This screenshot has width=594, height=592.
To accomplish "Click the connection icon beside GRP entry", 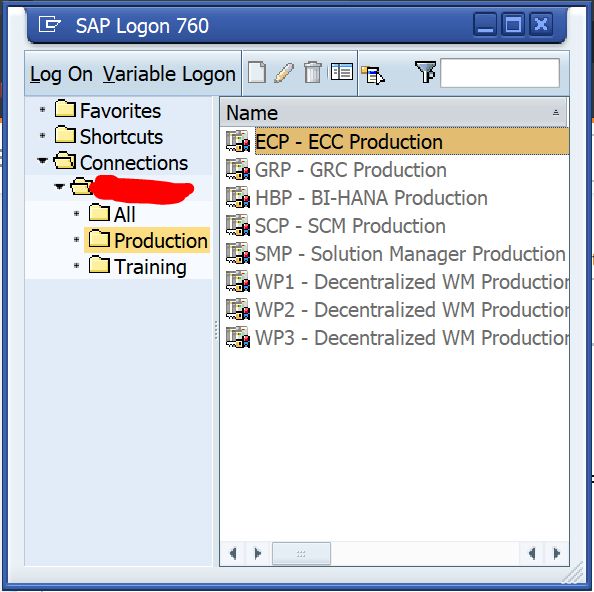I will [x=238, y=169].
